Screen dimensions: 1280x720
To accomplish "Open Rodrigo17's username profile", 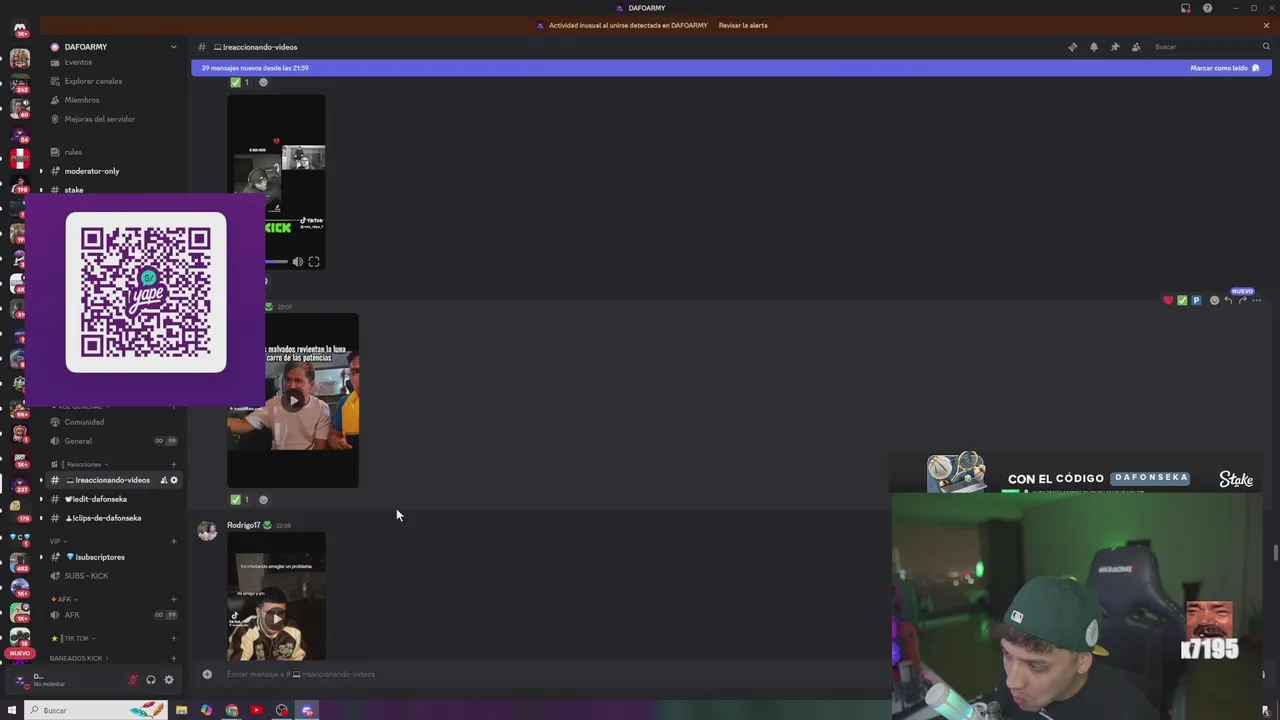I will [243, 525].
